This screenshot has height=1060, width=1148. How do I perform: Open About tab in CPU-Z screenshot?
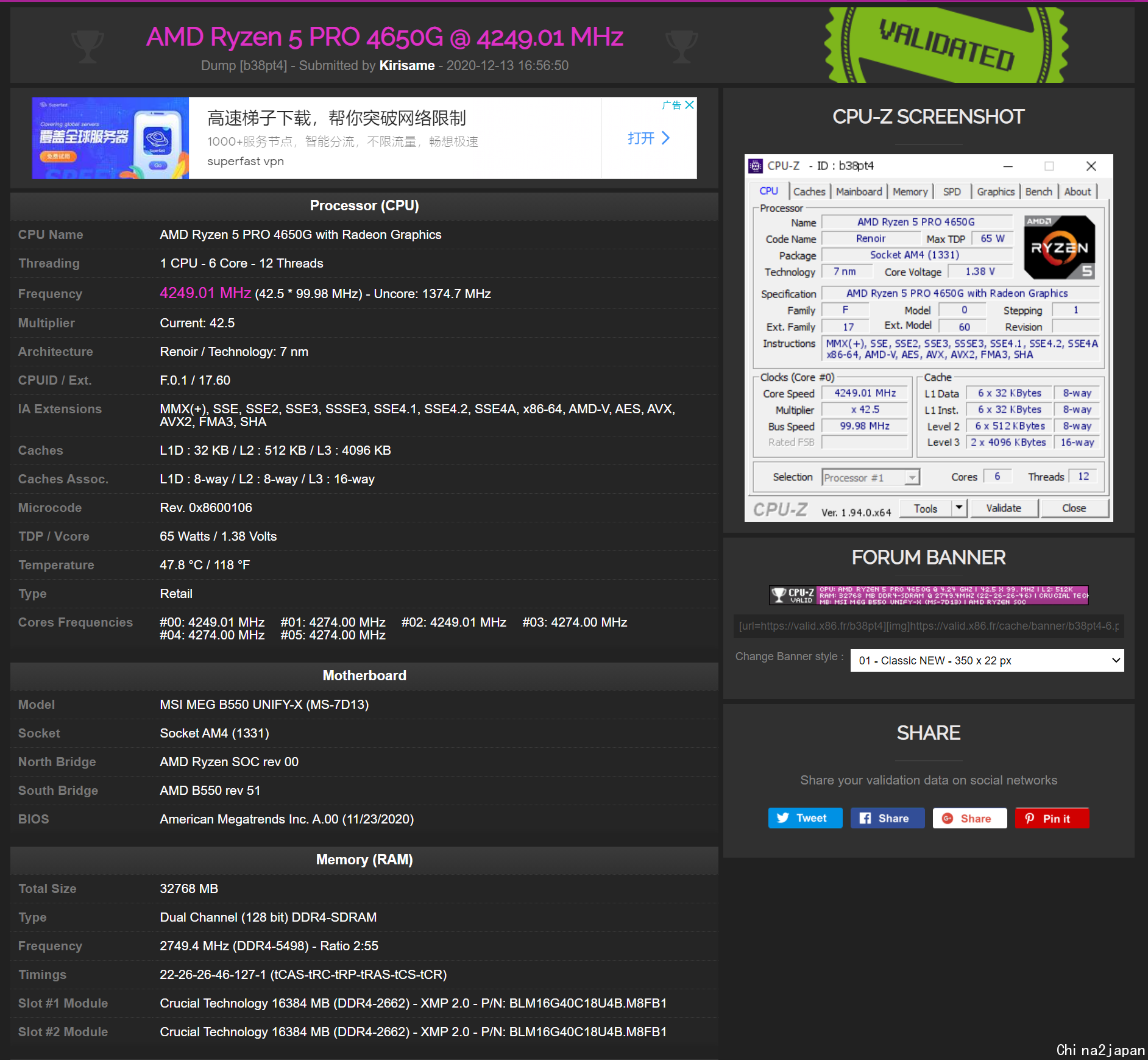(1077, 191)
